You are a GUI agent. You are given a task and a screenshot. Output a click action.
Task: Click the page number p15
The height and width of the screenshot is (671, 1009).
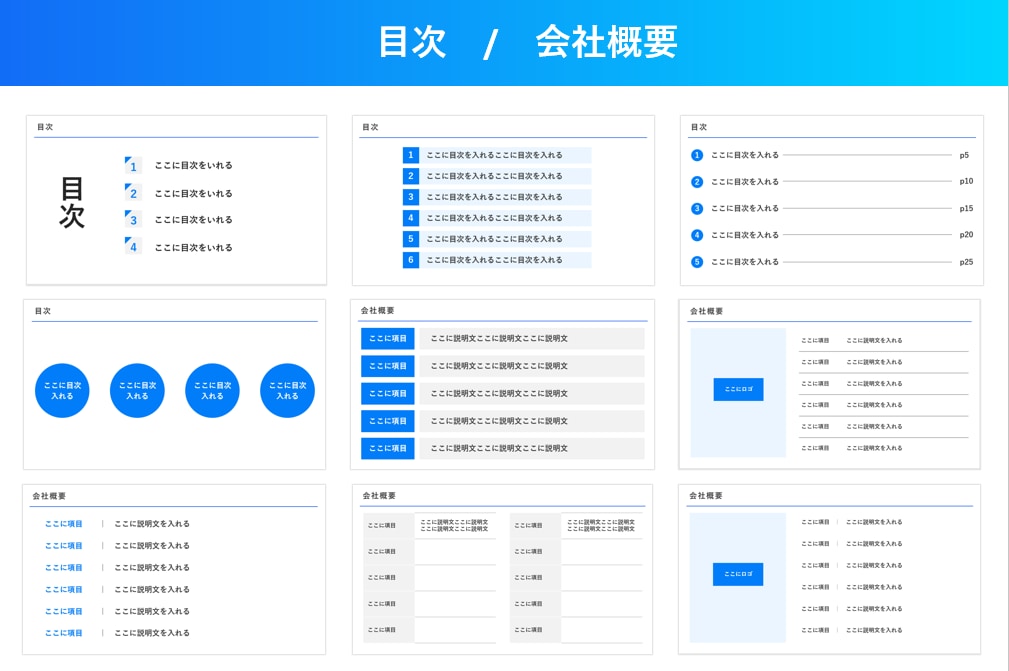(x=966, y=208)
